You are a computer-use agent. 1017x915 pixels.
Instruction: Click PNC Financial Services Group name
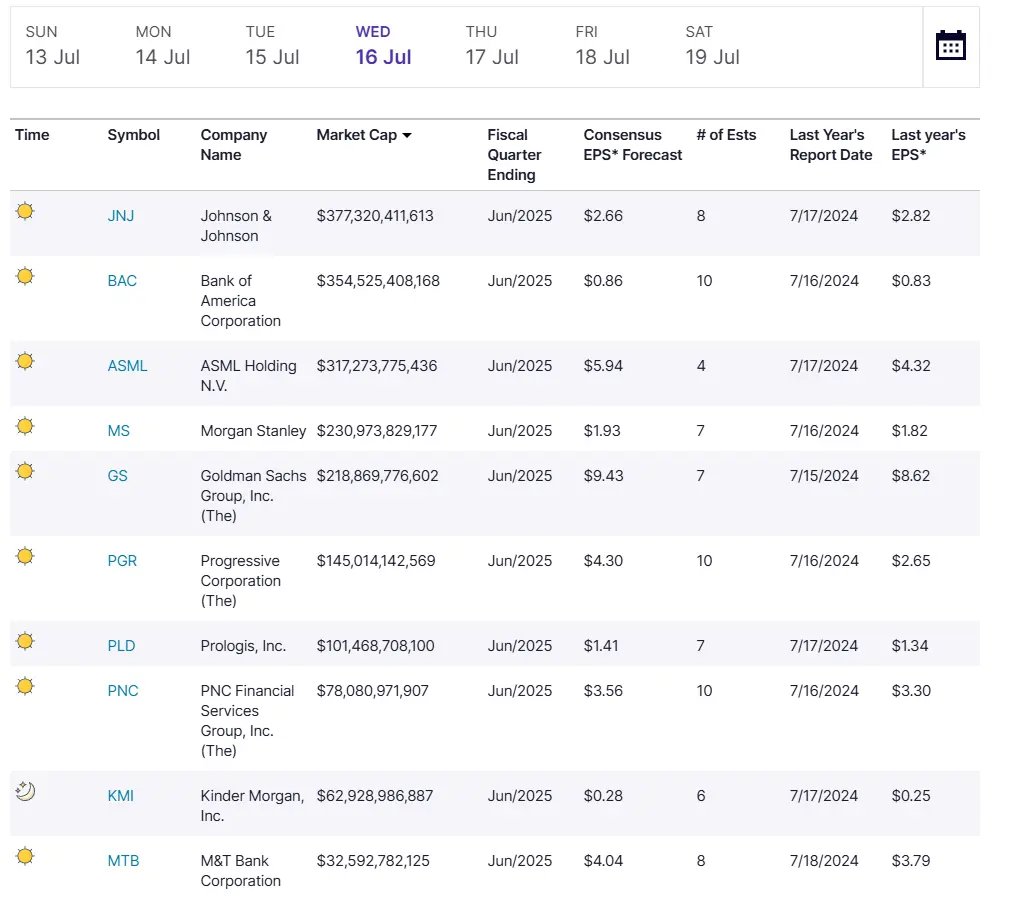pos(247,720)
